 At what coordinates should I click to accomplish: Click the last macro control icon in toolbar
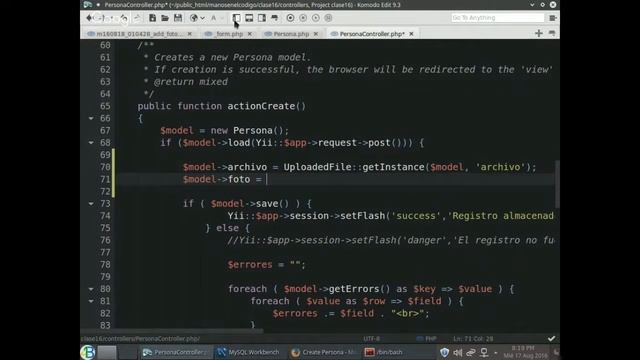328,18
